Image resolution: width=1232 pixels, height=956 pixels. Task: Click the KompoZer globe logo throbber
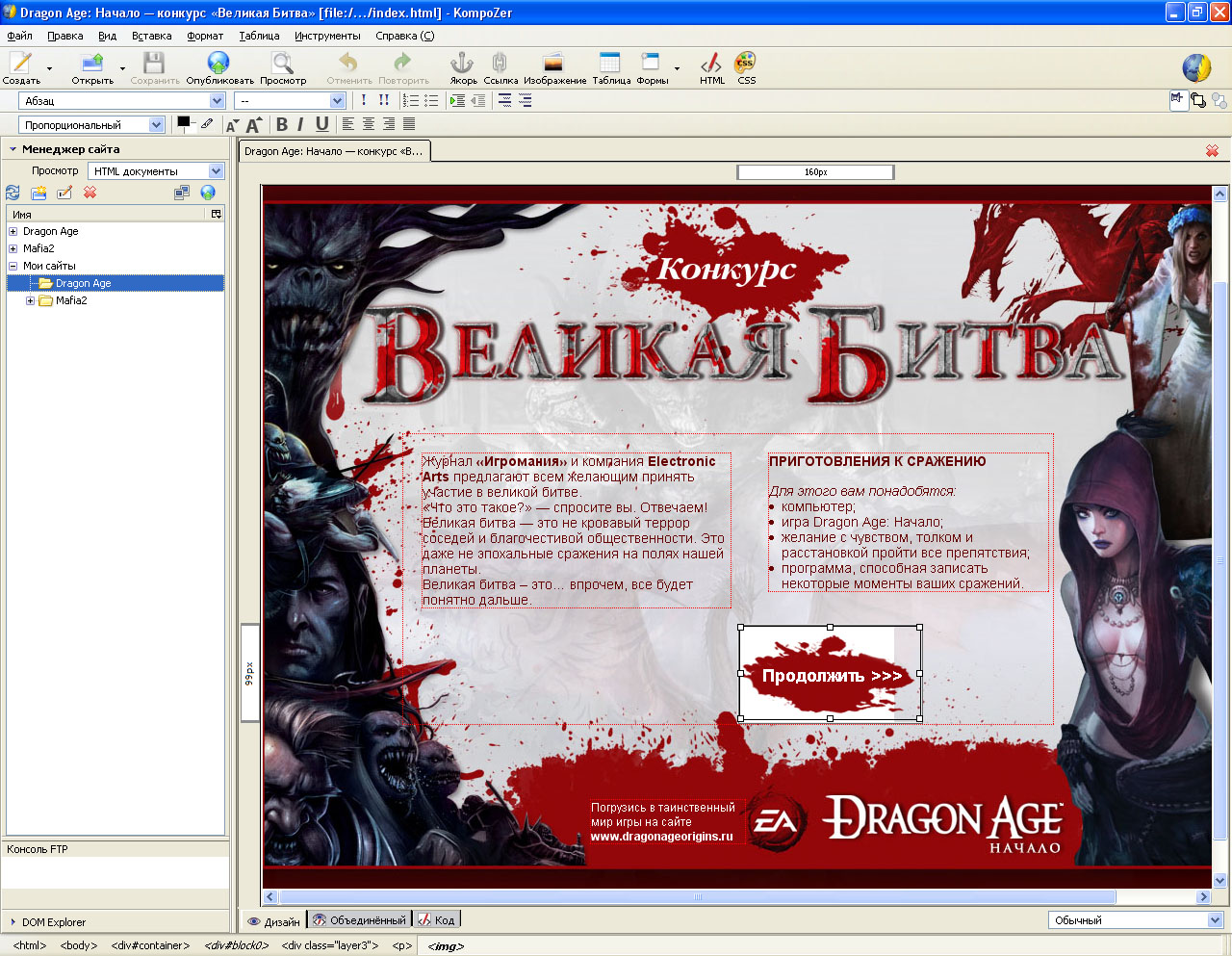pos(1196,67)
